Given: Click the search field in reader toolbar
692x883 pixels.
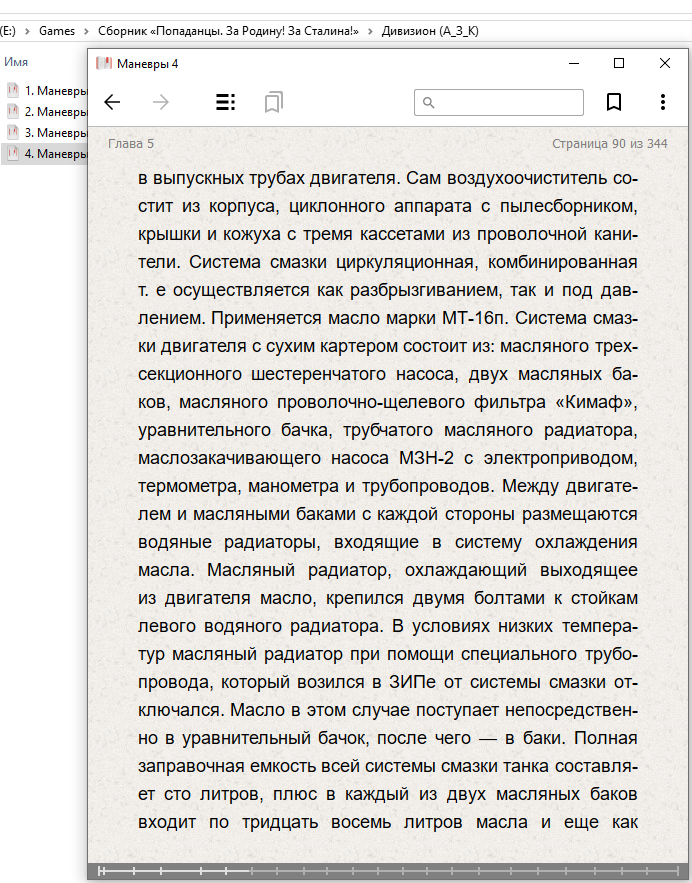Looking at the screenshot, I should [498, 102].
